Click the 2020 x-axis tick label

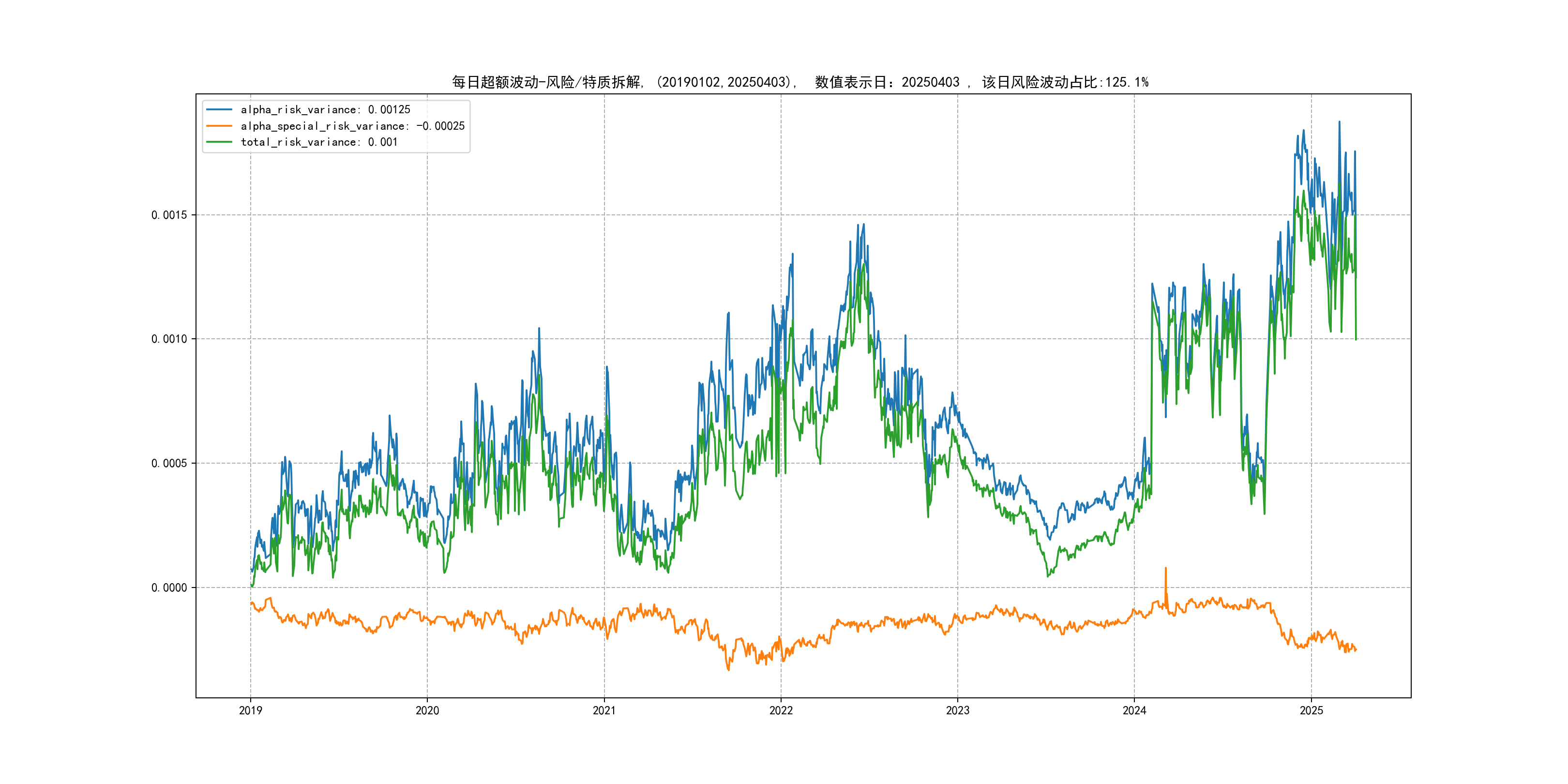click(427, 710)
